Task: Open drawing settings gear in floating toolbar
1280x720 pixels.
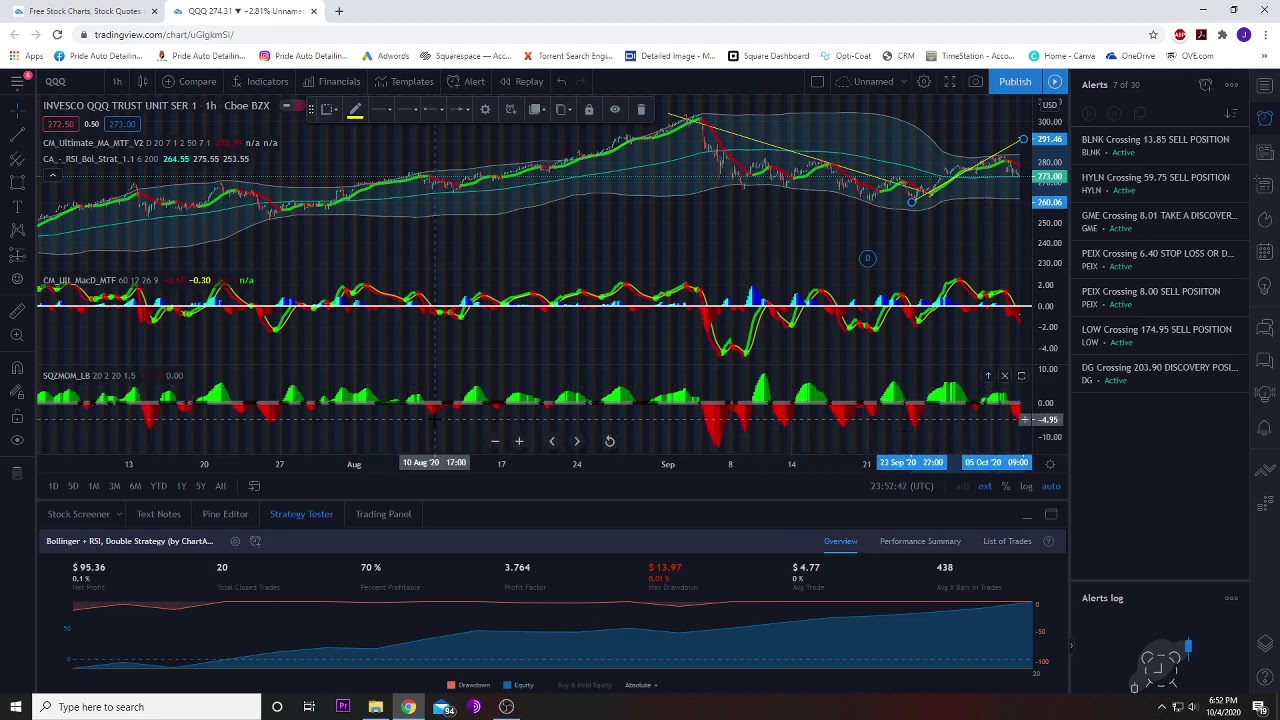Action: point(485,109)
